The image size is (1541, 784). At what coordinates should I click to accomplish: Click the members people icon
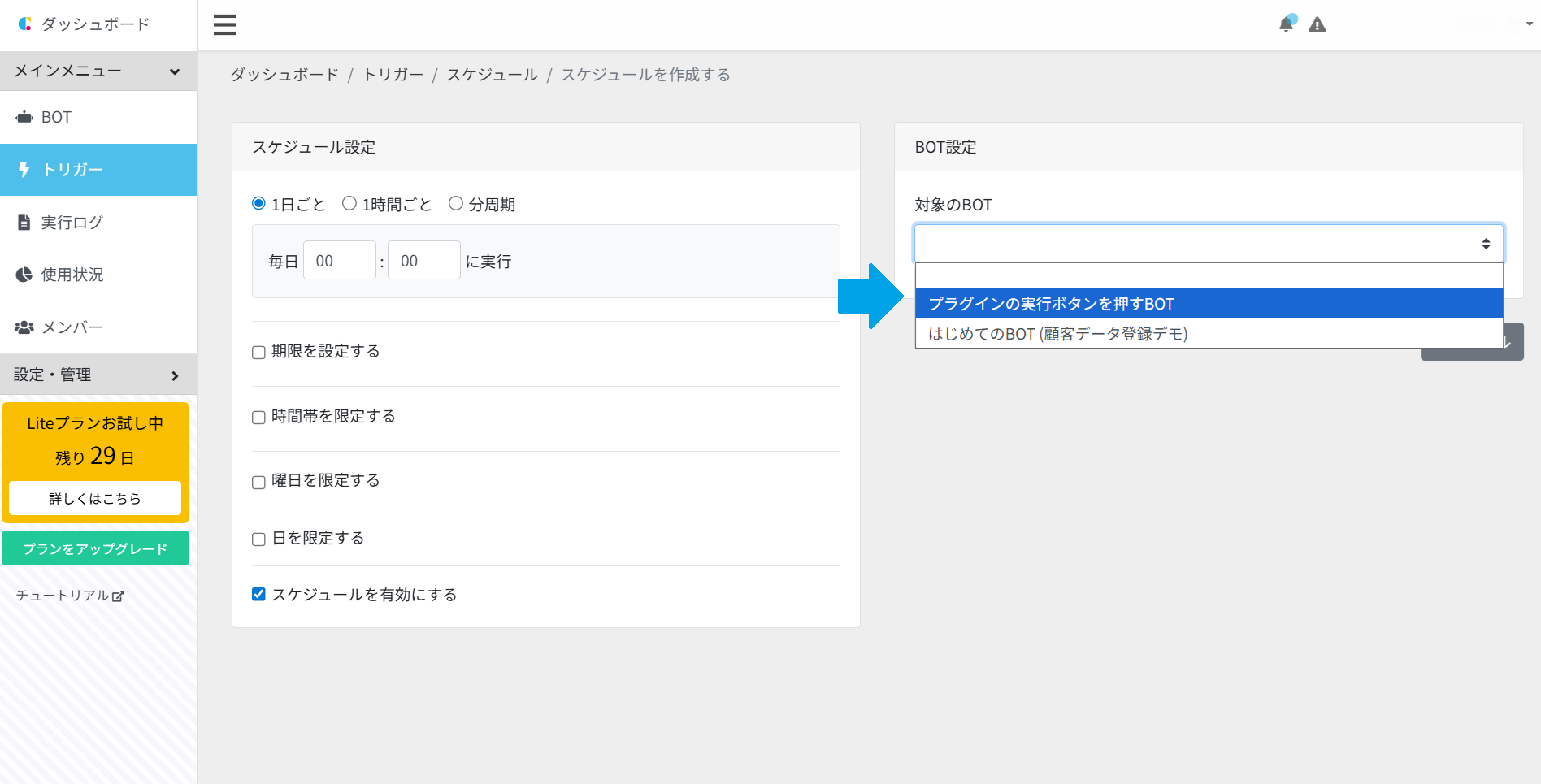[24, 327]
